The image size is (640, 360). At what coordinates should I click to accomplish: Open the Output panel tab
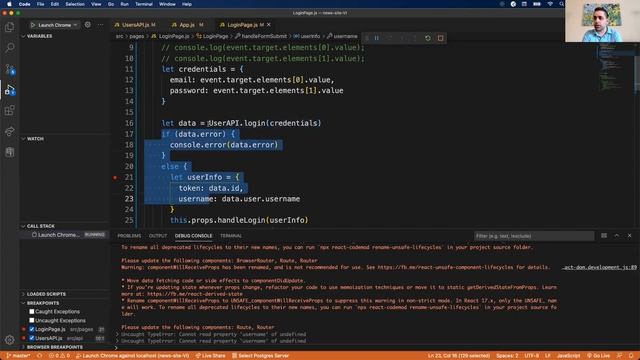[x=158, y=236]
